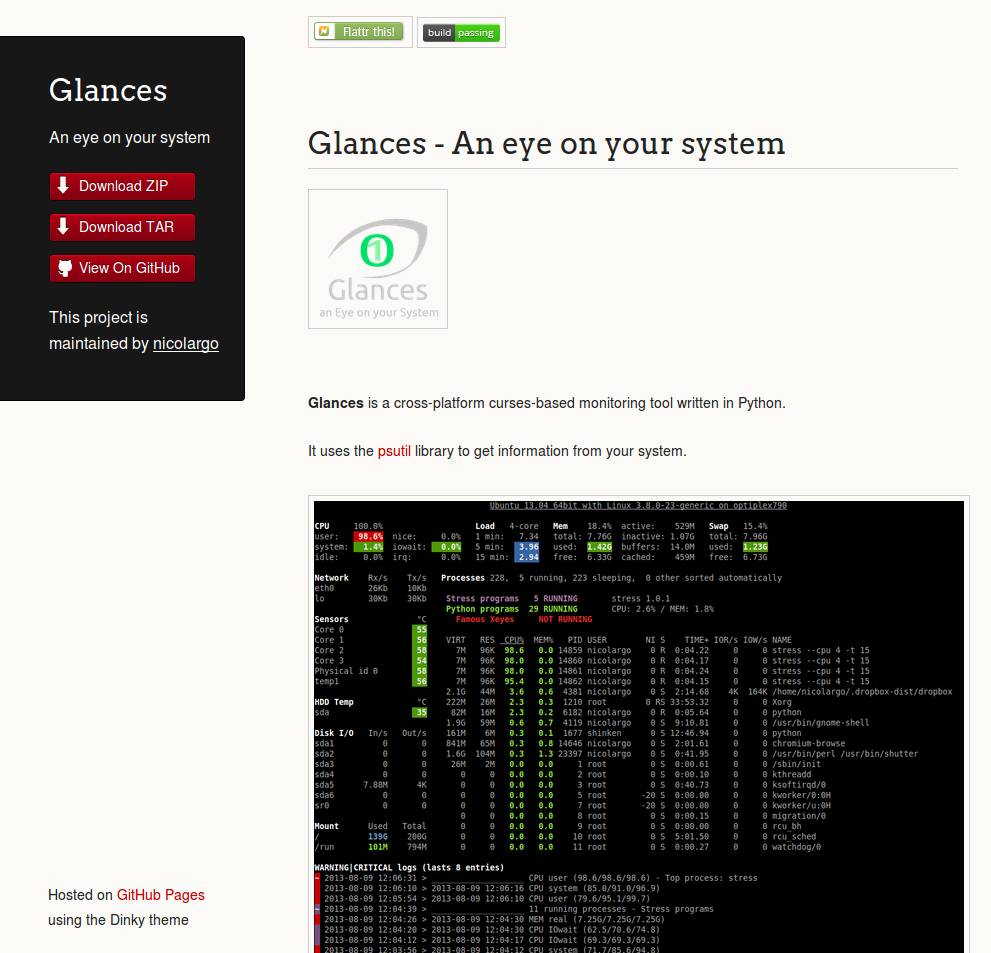Click the 'An eye on your system' tagline in sidebar

pyautogui.click(x=130, y=138)
